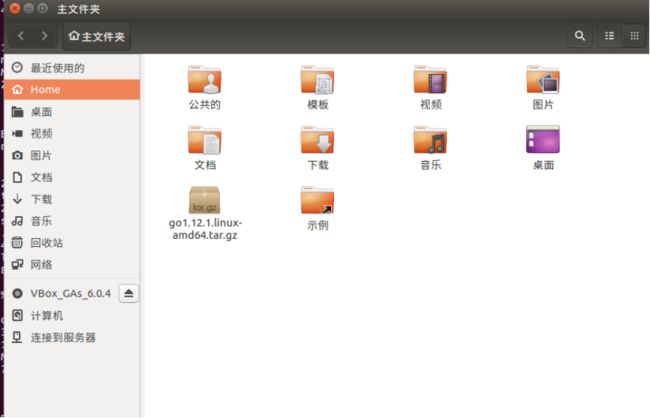650x418 pixels.
Task: Open 网络 in the sidebar
Action: tap(72, 265)
